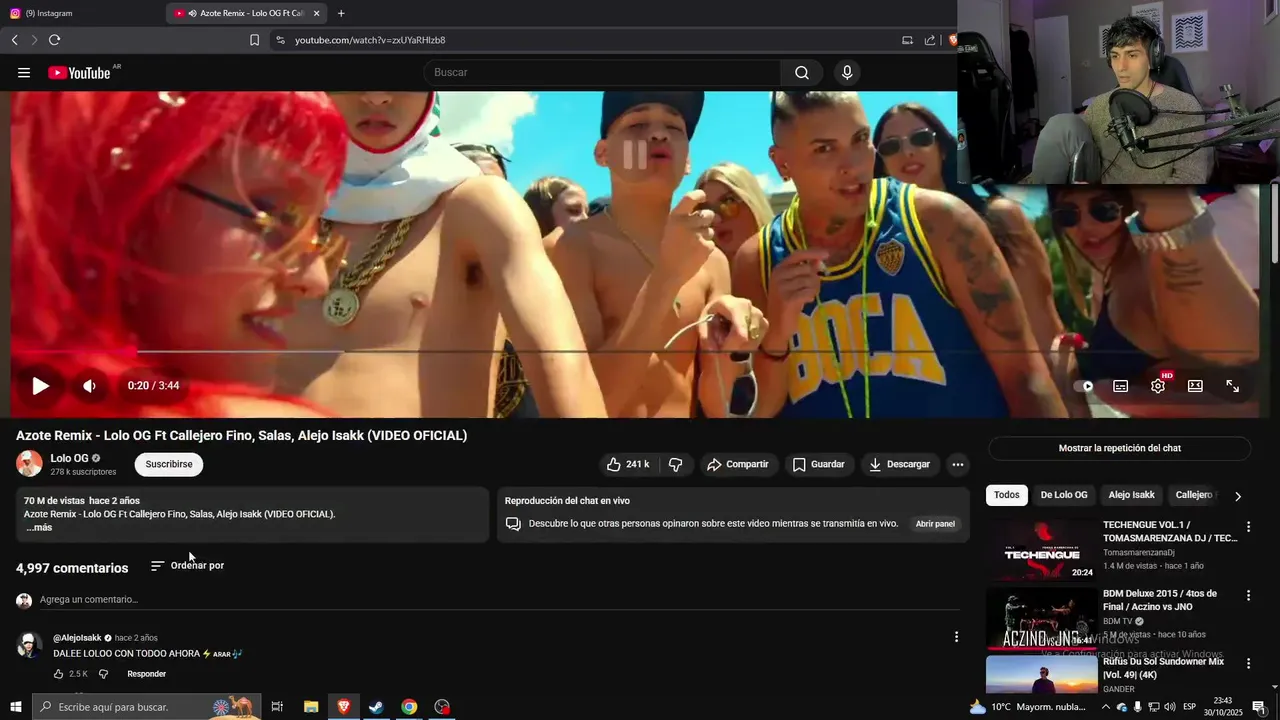The image size is (1280, 720).
Task: Switch to the Instagram browser tab
Action: pyautogui.click(x=82, y=13)
